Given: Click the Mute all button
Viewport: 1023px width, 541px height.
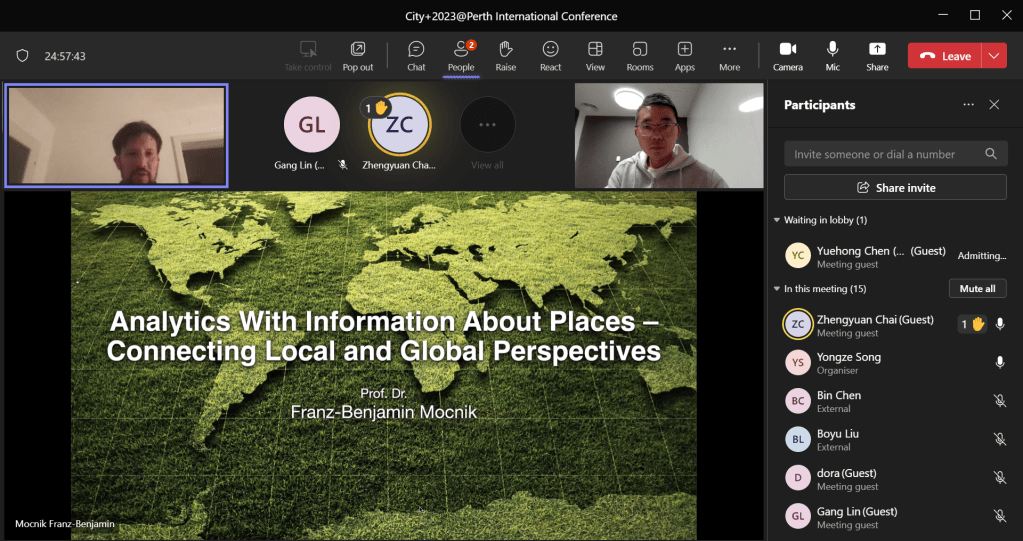Looking at the screenshot, I should [977, 289].
